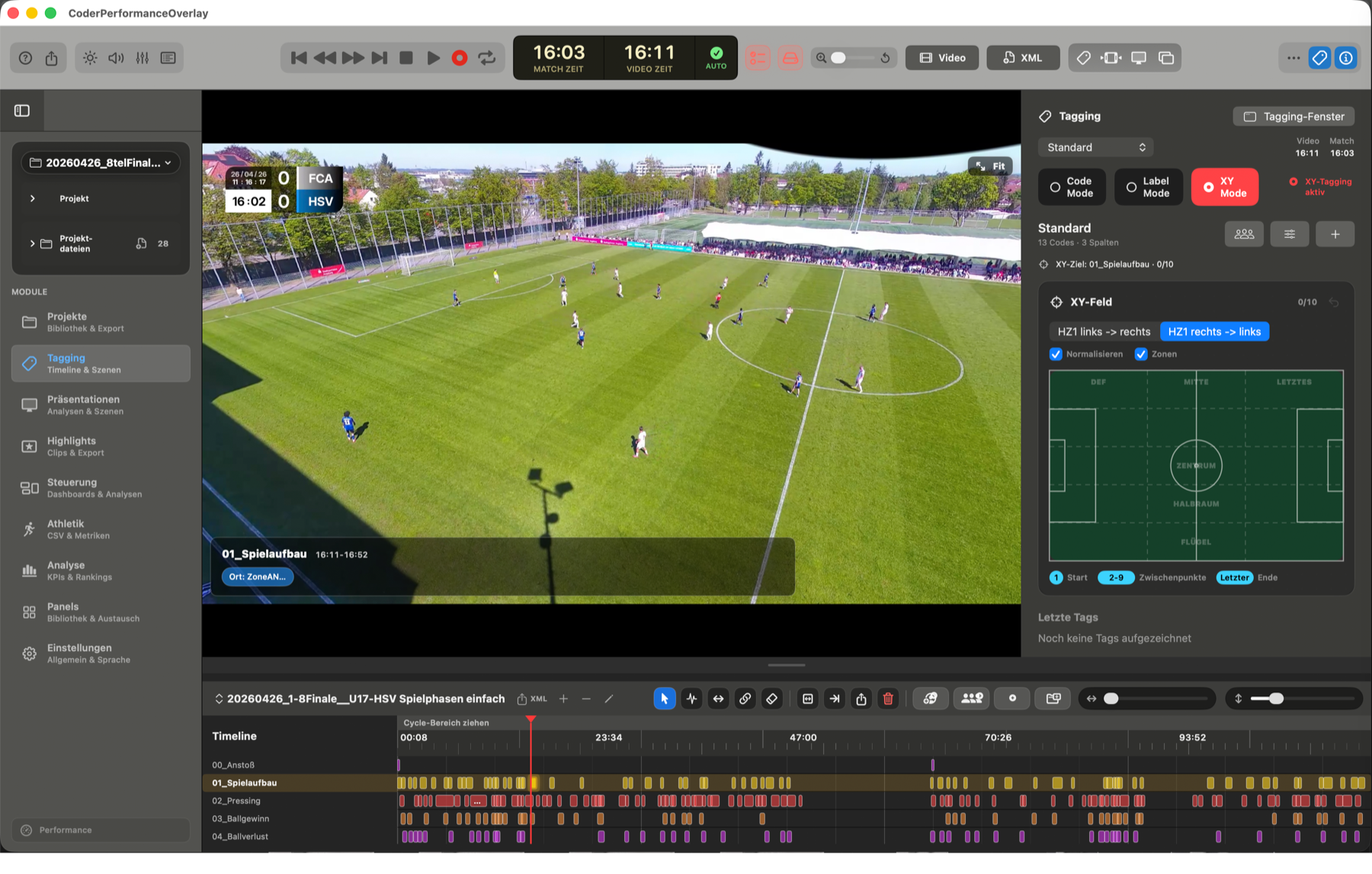The width and height of the screenshot is (1372, 874).
Task: Reset zoom with circular arrow icon
Action: coord(885,58)
